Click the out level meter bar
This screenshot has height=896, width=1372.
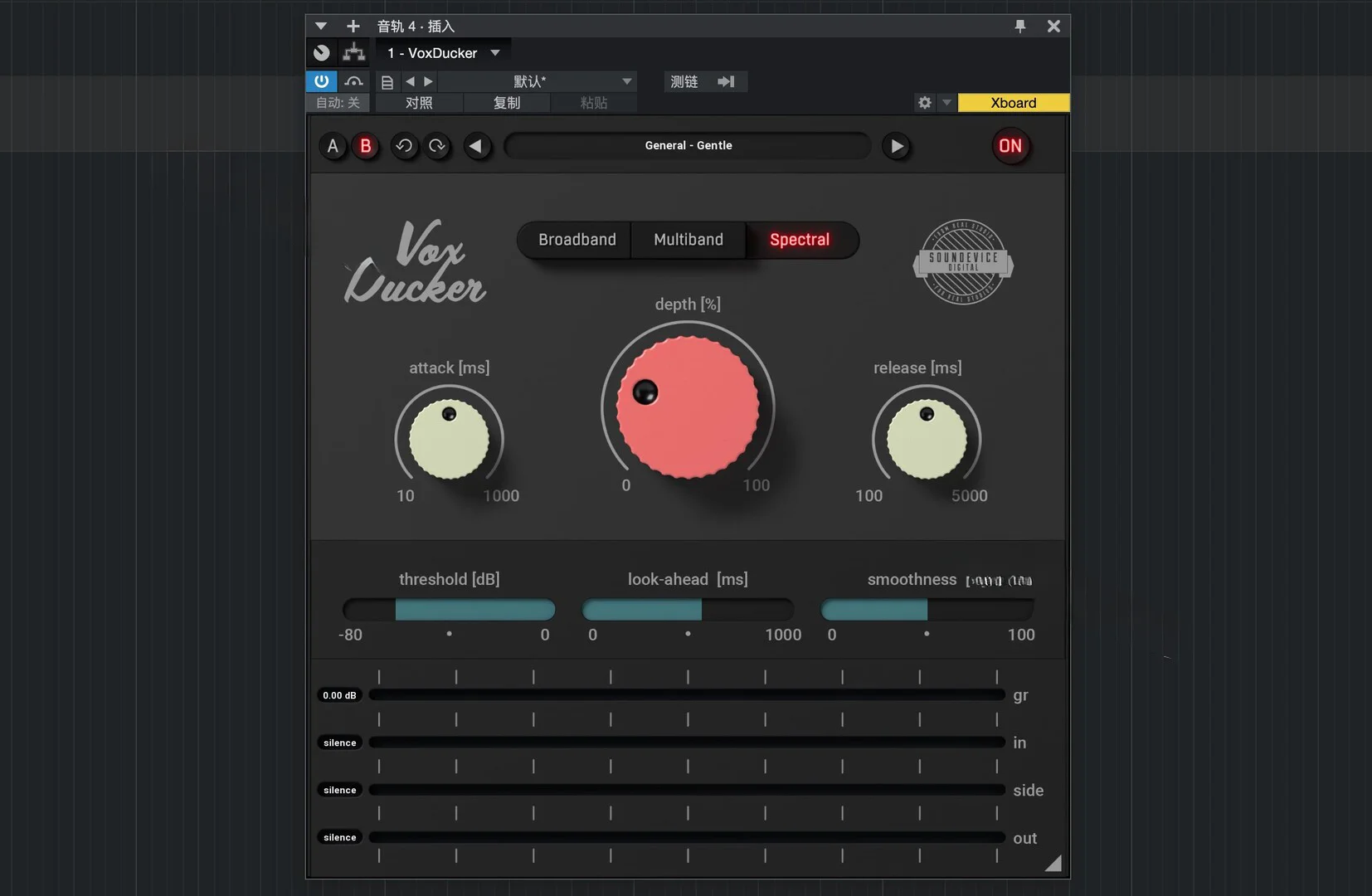[687, 837]
